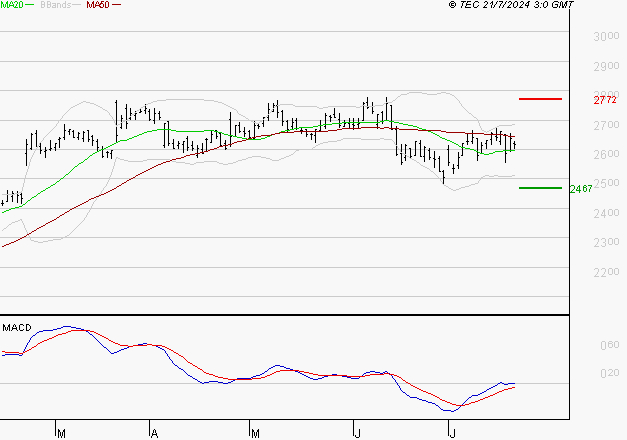The image size is (627, 440).
Task: Click the 2400 price axis label
Action: click(606, 213)
